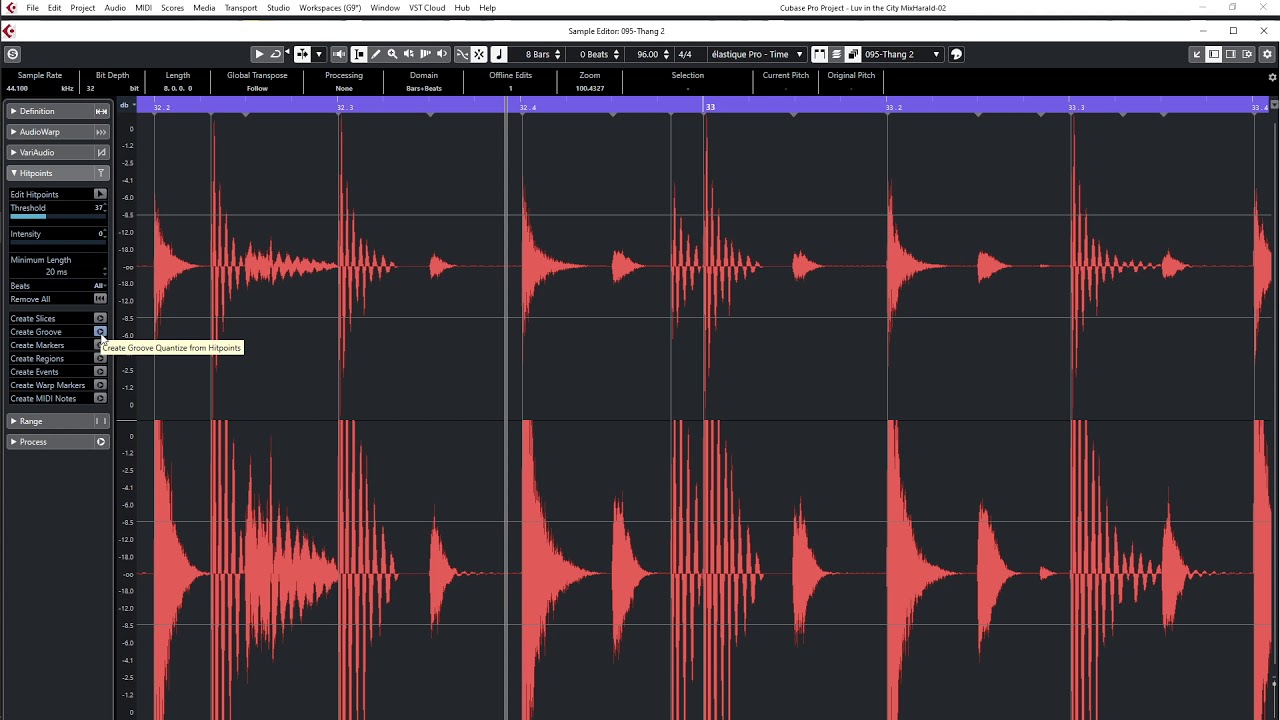The image size is (1280, 720).
Task: Open the Hub menu
Action: pos(462,8)
